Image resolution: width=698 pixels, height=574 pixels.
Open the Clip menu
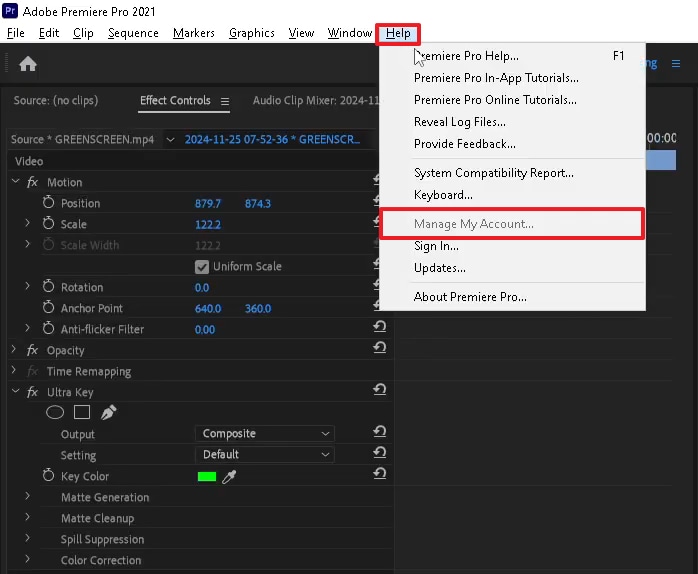pyautogui.click(x=83, y=33)
